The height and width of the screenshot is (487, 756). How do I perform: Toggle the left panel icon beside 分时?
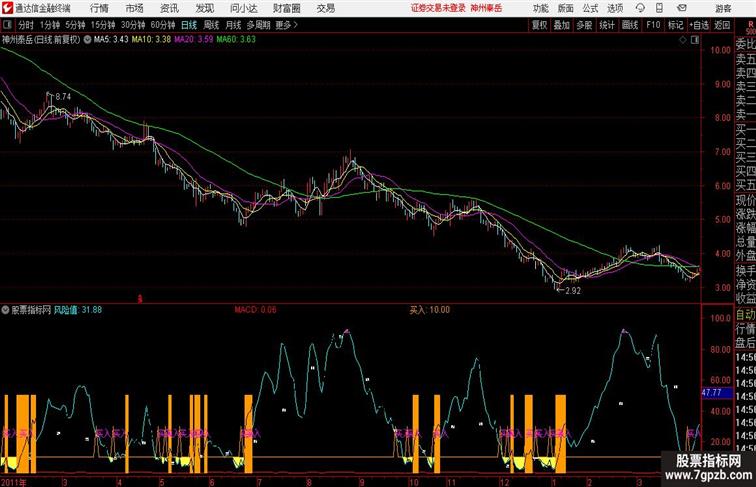7,25
